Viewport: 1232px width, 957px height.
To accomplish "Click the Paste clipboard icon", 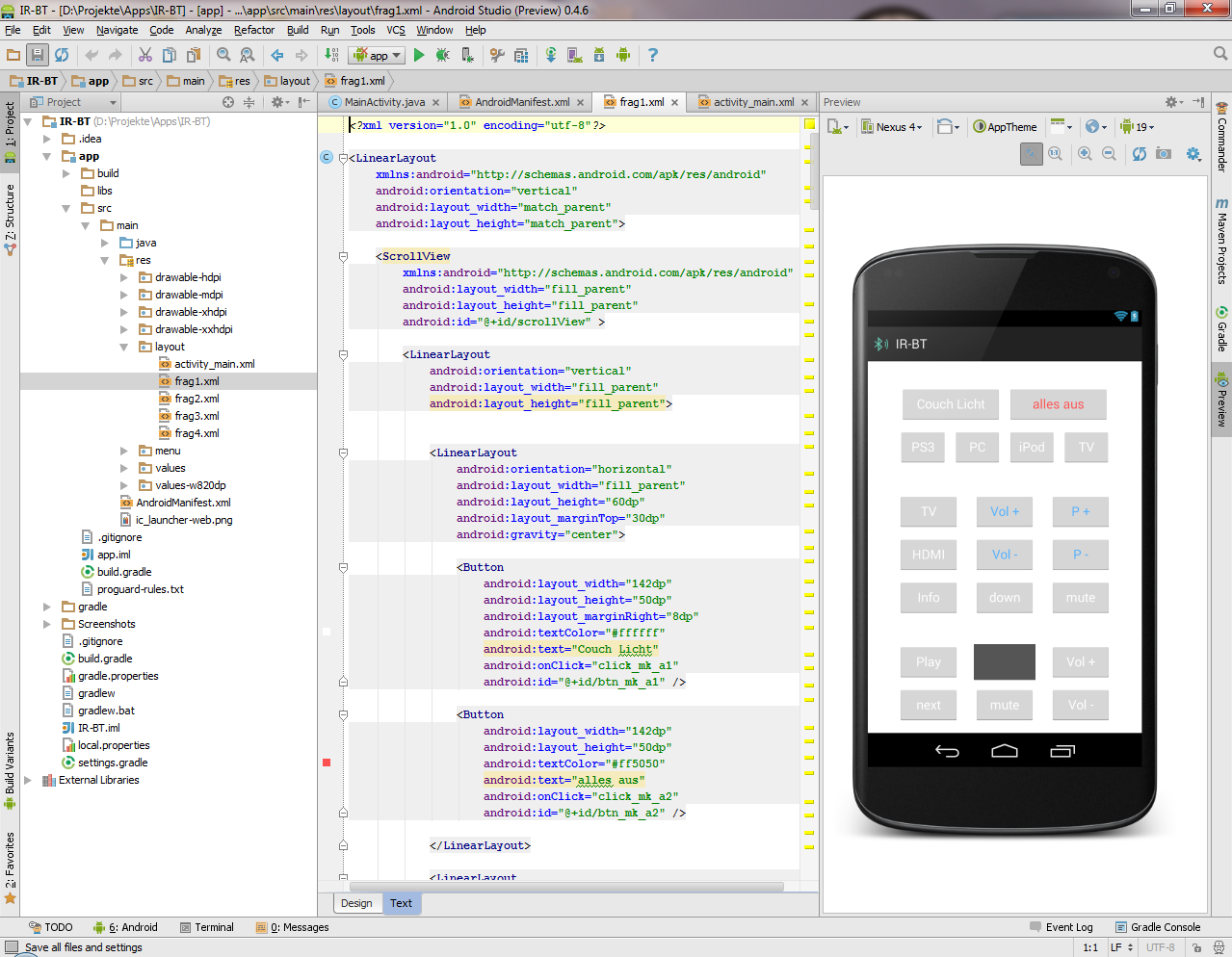I will click(x=194, y=55).
